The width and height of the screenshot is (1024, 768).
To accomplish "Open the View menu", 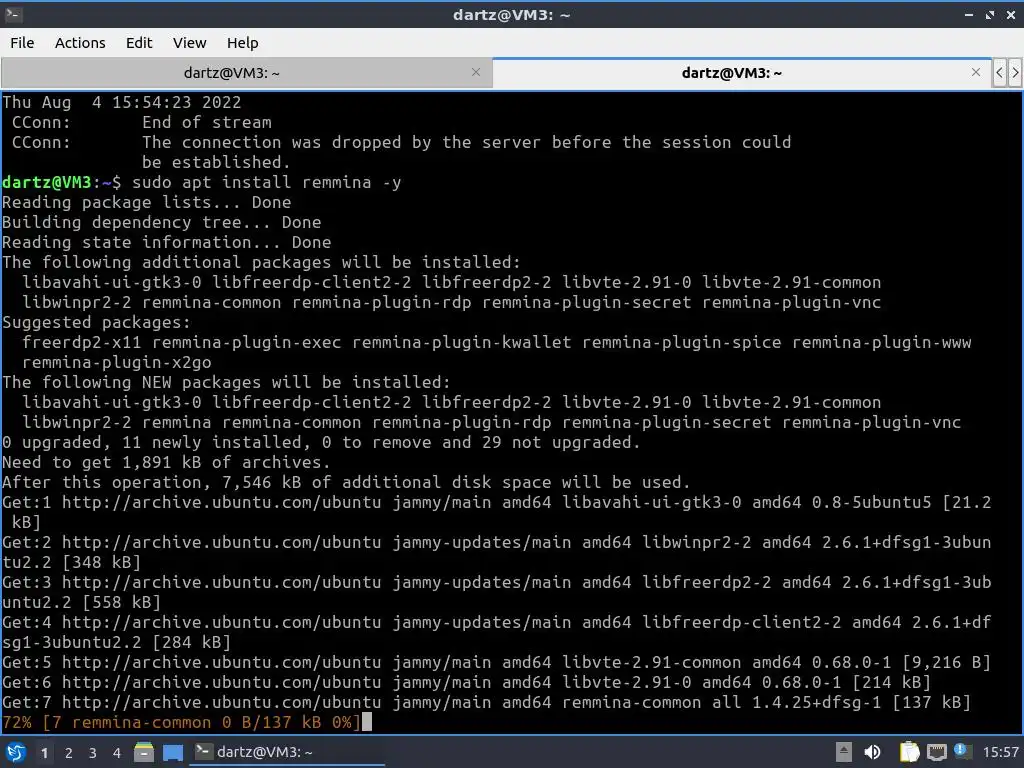I will tap(189, 42).
